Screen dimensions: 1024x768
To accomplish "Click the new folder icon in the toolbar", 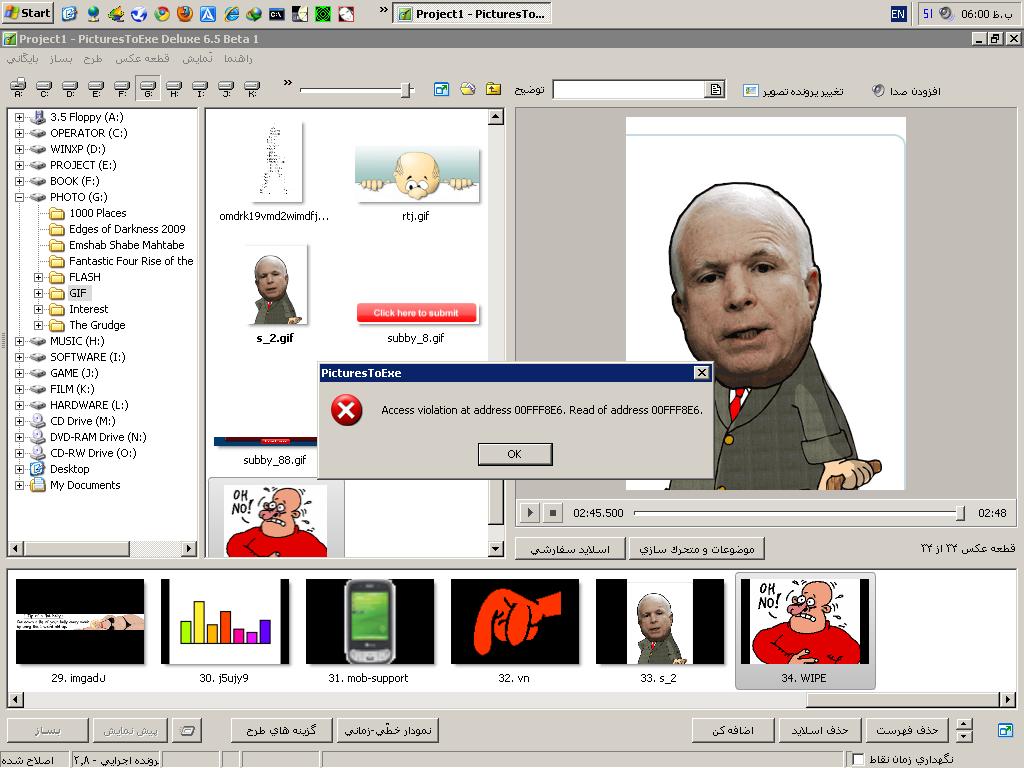I will click(x=467, y=90).
